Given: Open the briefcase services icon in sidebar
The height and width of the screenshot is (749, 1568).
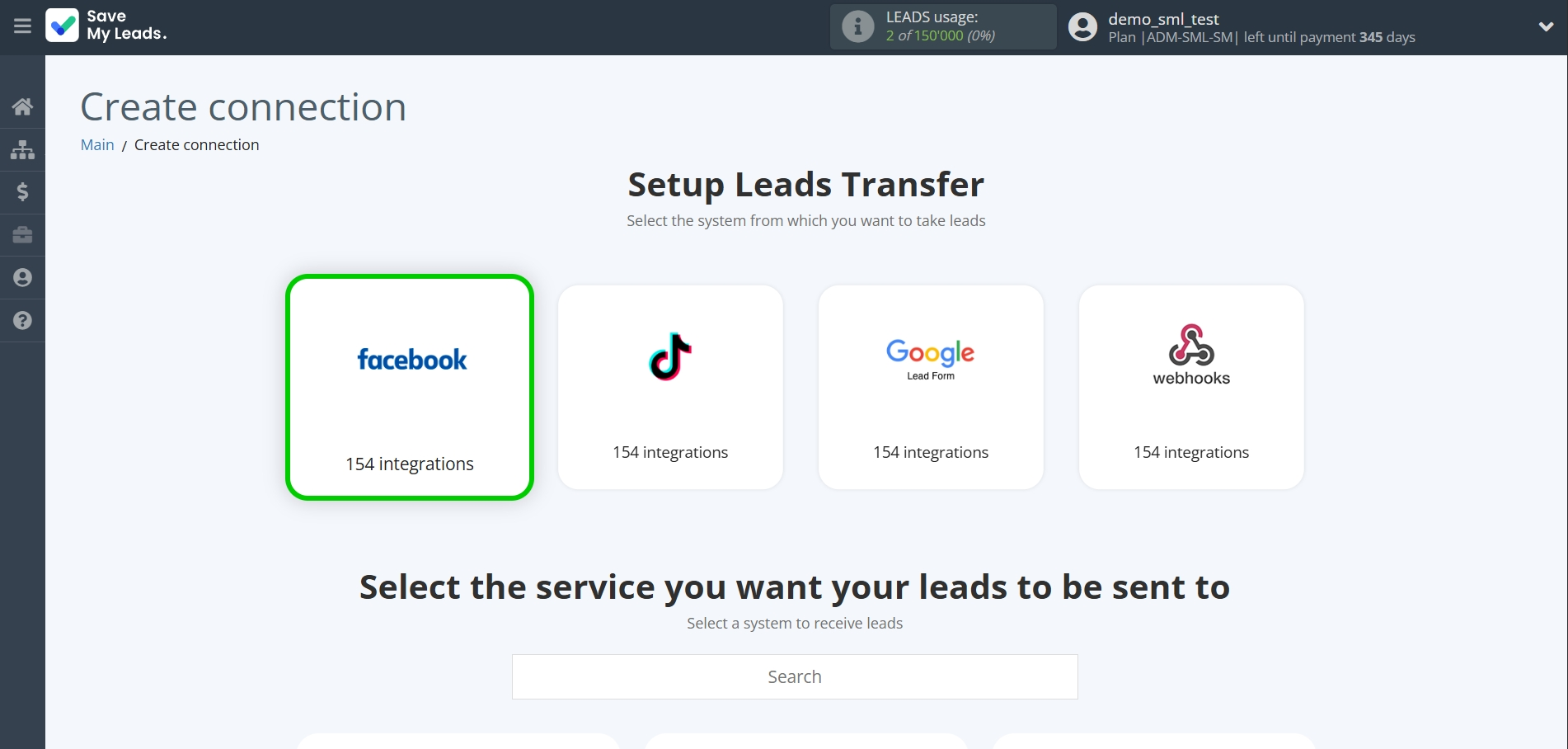Looking at the screenshot, I should [x=22, y=235].
